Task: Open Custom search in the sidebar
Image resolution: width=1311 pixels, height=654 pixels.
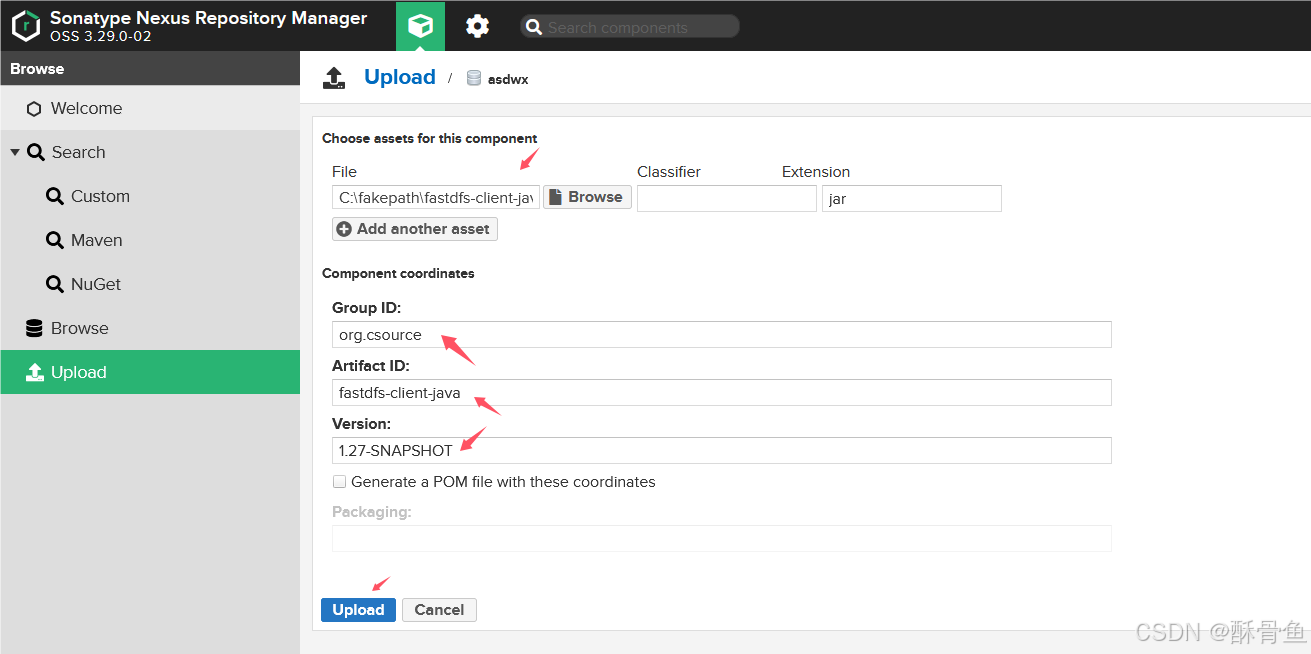Action: click(150, 196)
